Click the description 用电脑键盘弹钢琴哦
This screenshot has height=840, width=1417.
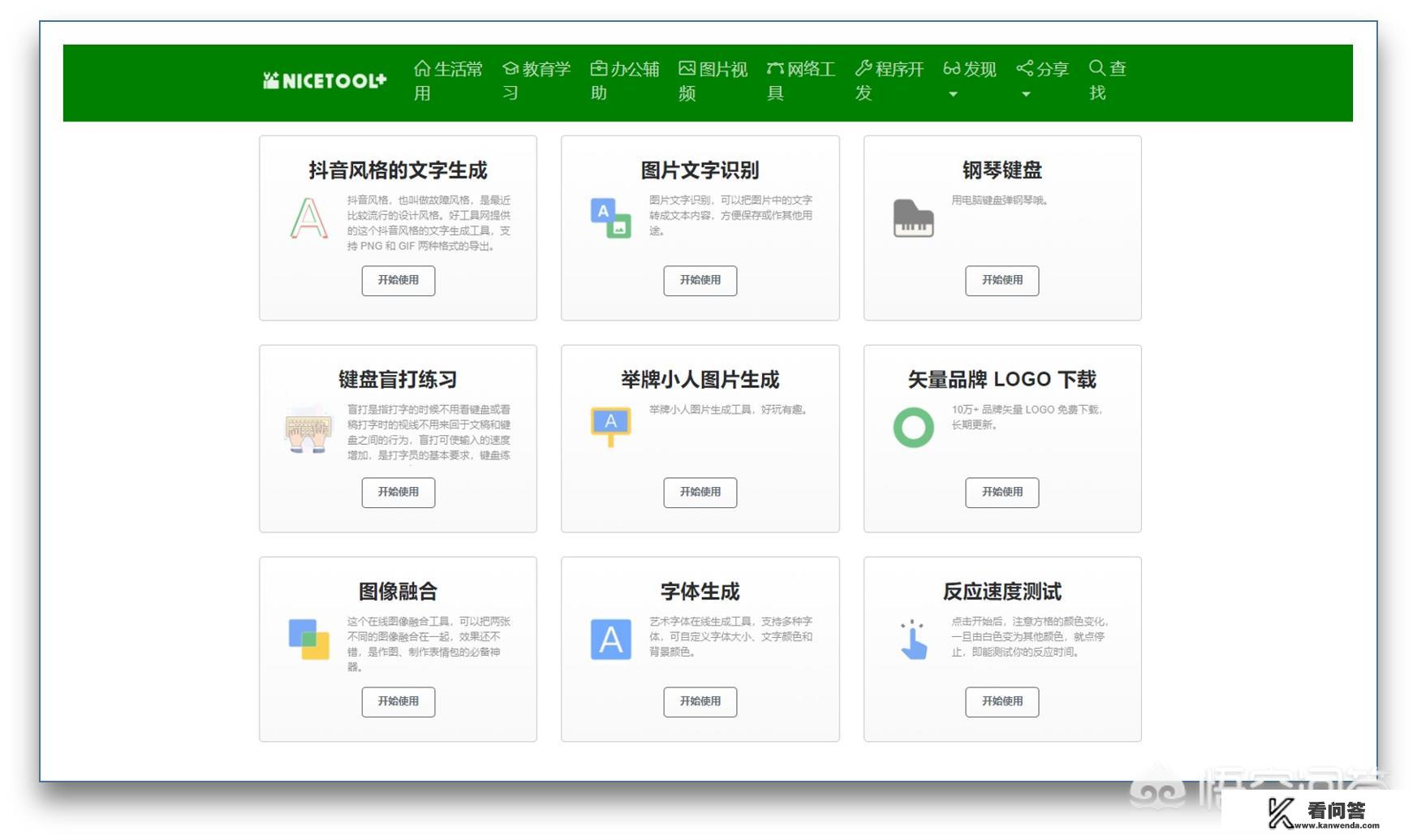click(x=1000, y=200)
